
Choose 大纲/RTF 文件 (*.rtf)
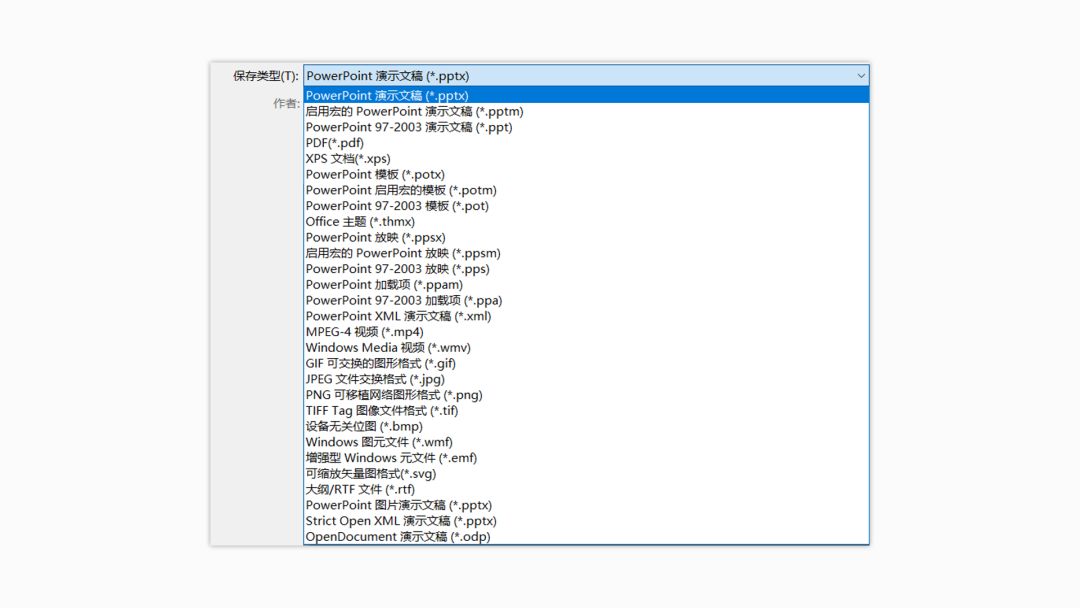(x=586, y=490)
